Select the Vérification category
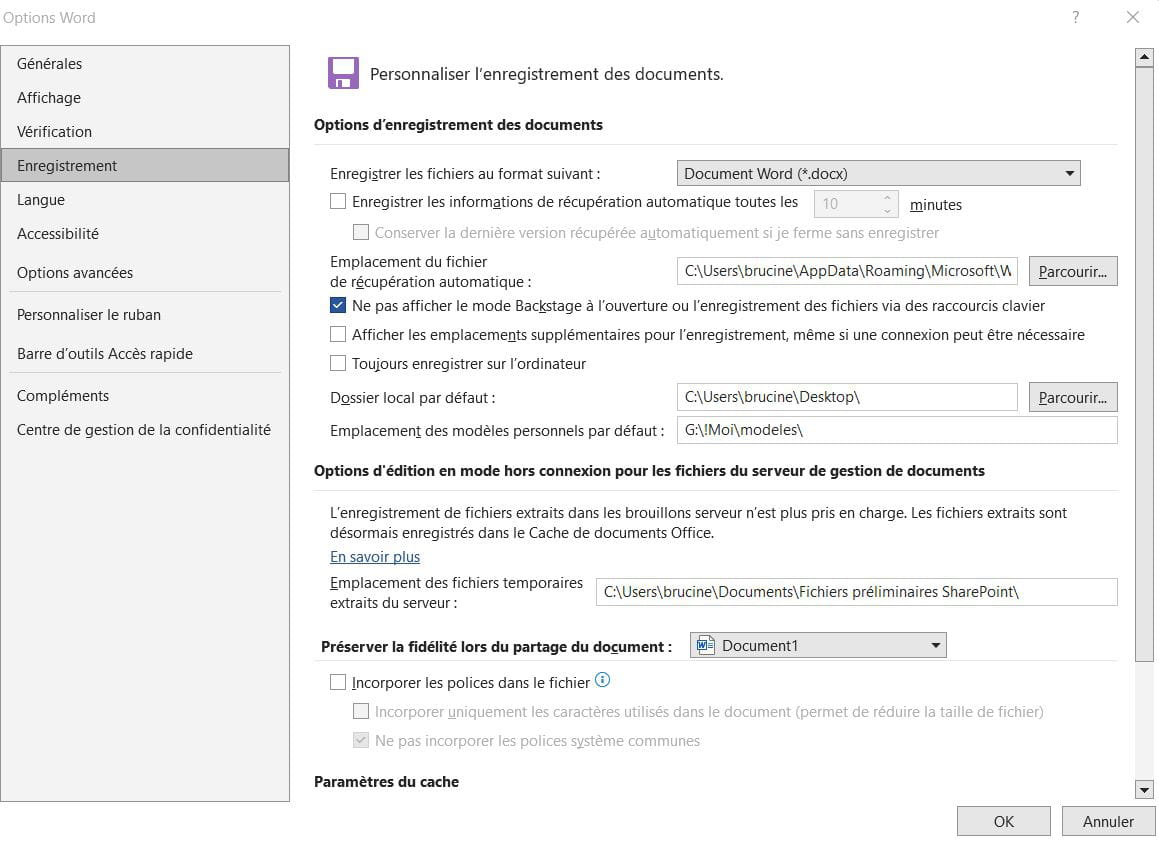 click(x=54, y=131)
